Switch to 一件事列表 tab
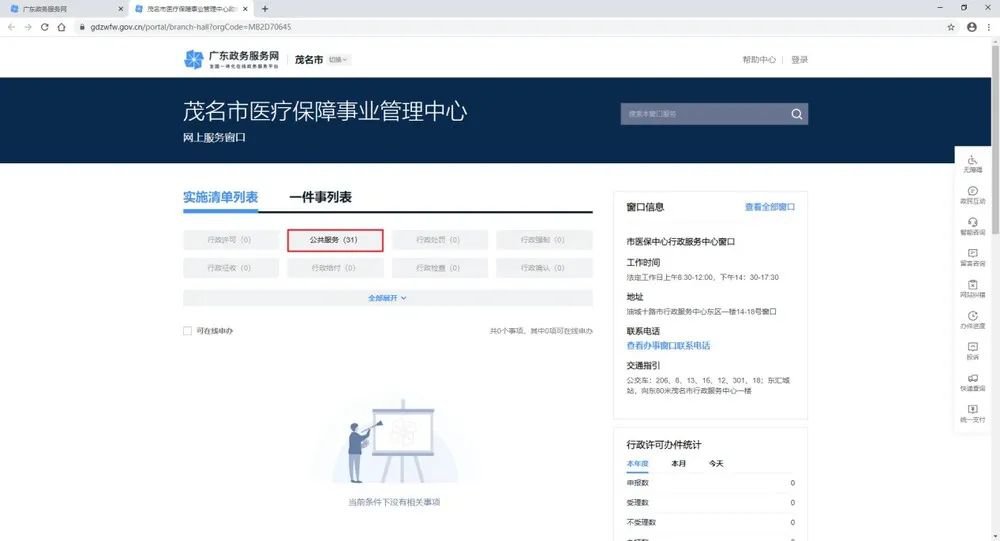This screenshot has width=1000, height=541. click(x=320, y=198)
